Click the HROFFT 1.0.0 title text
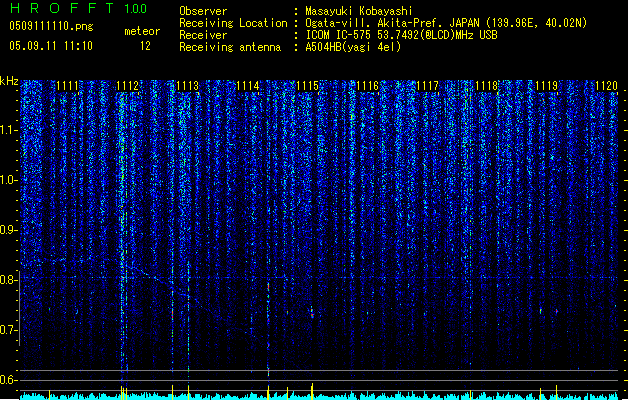 79,8
